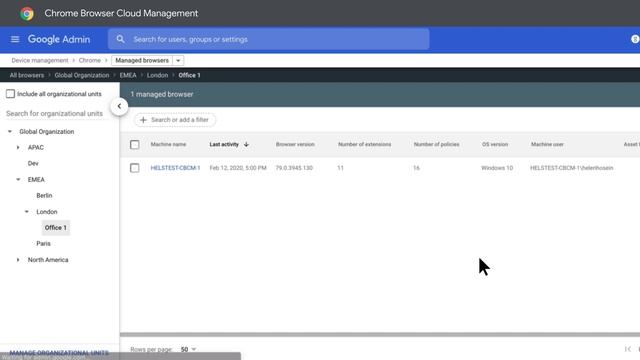
Task: Go to first page of results
Action: 628,349
